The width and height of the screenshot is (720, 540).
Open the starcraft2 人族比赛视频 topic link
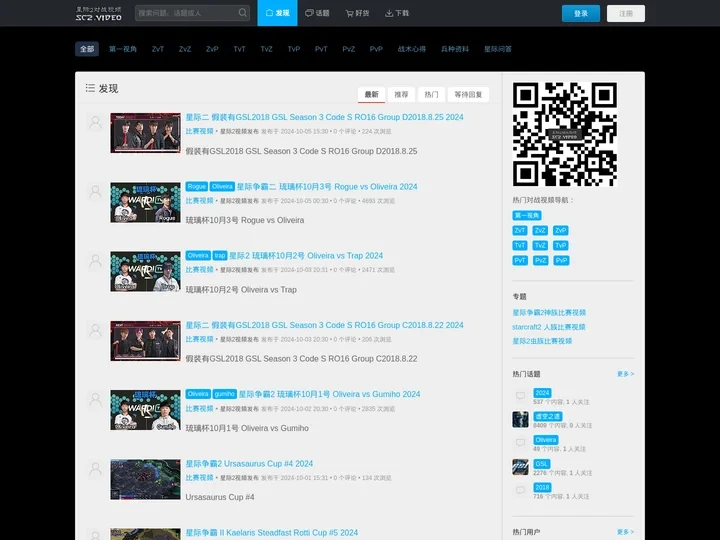(549, 327)
